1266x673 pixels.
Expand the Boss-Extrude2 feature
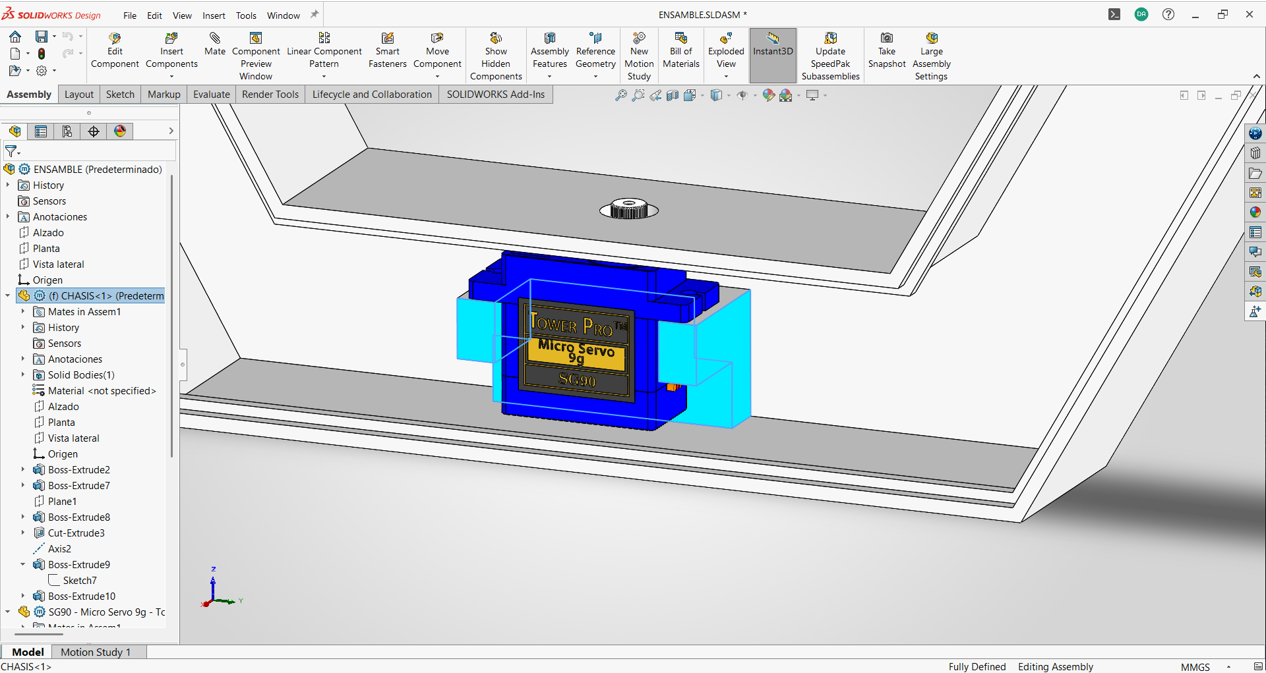pyautogui.click(x=23, y=469)
